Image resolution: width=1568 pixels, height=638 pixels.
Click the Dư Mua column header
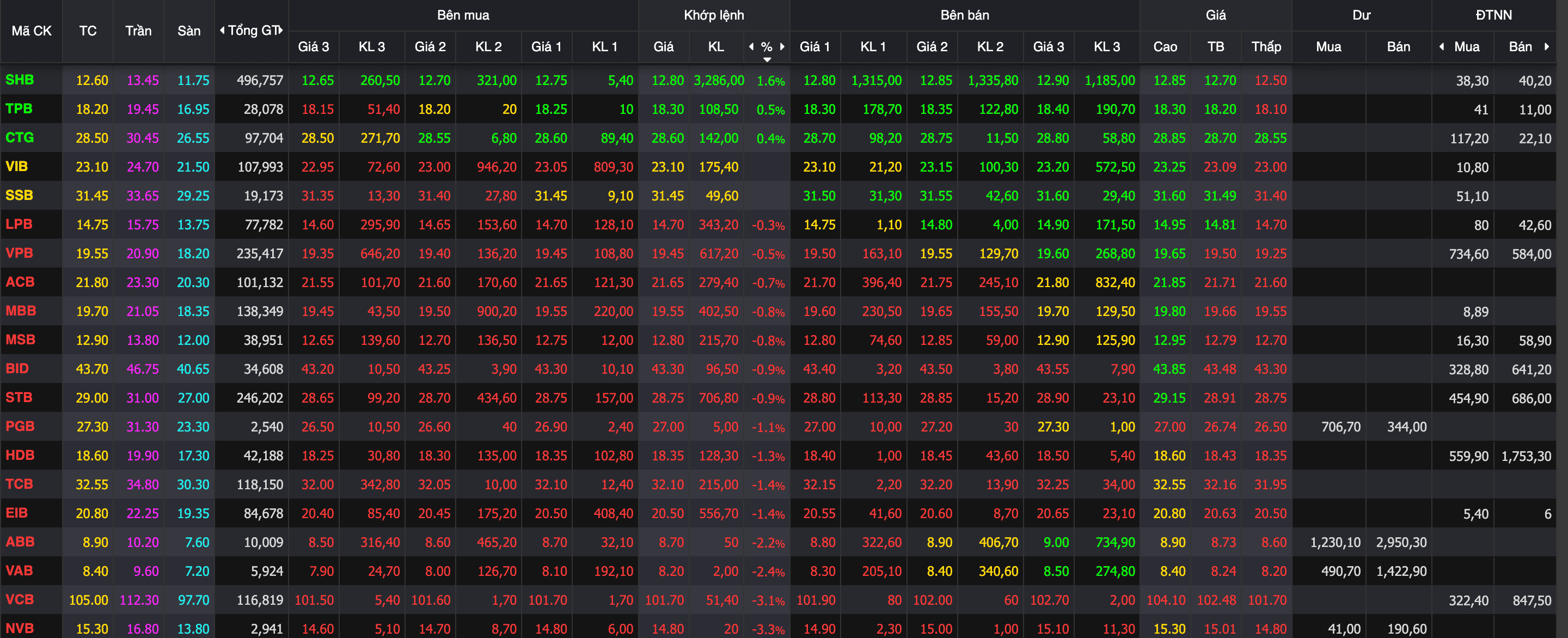point(1328,47)
